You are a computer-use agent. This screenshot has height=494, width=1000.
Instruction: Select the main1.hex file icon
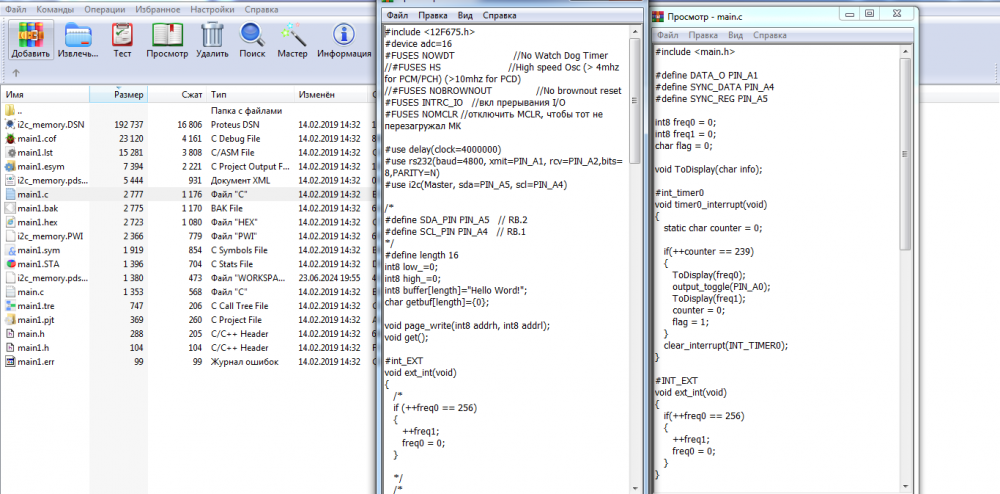click(x=10, y=222)
